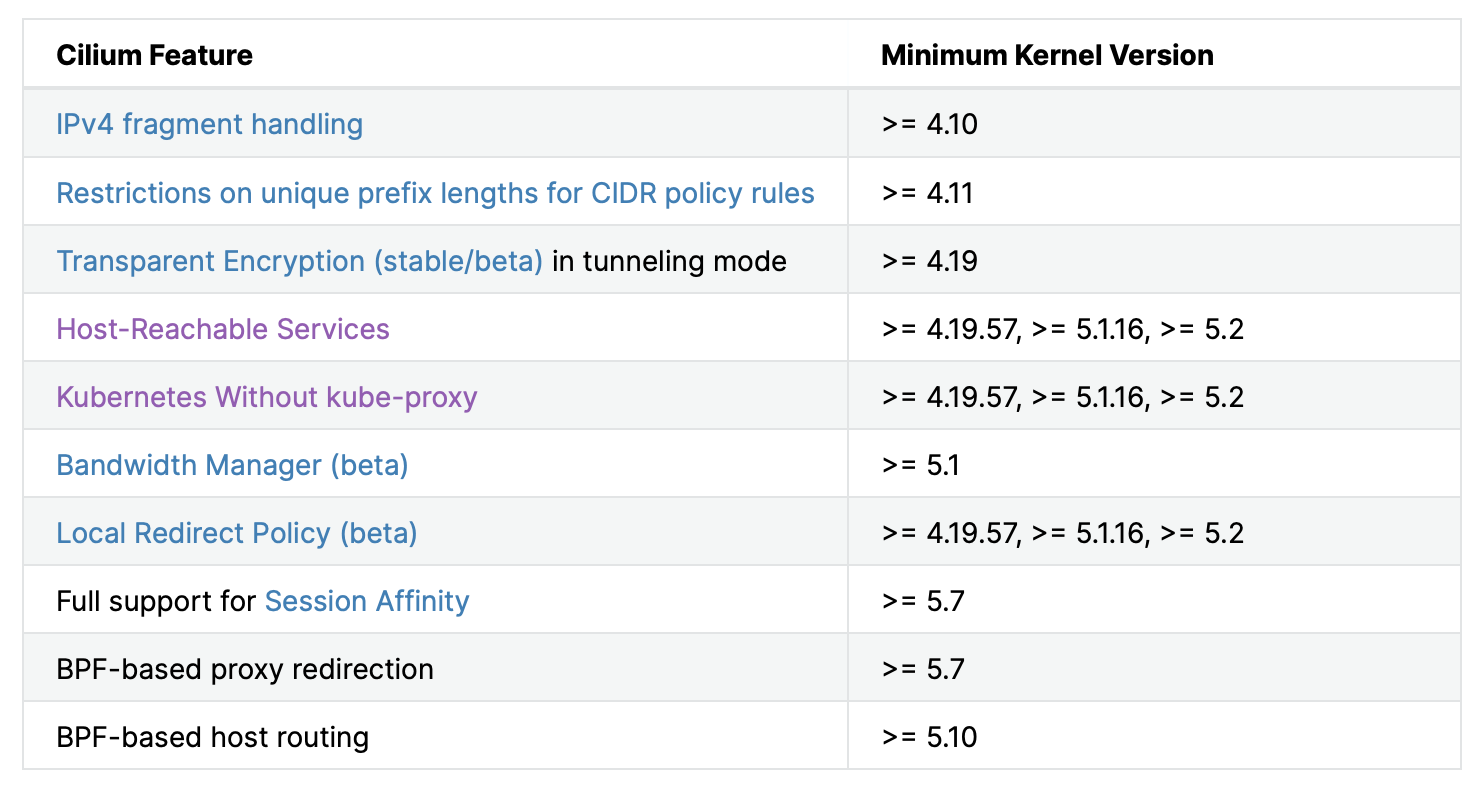This screenshot has width=1480, height=796.
Task: Follow the Session Affinity link
Action: 366,601
